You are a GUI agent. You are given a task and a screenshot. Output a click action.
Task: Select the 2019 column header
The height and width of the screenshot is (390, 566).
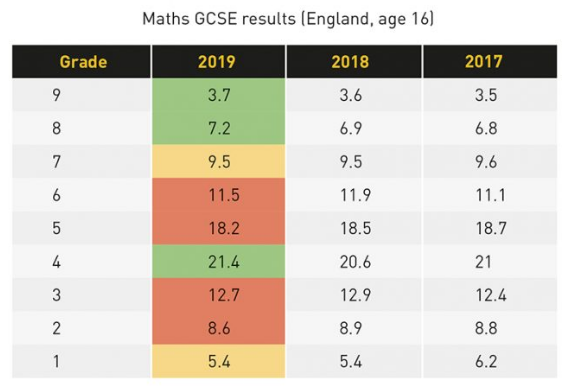(218, 61)
